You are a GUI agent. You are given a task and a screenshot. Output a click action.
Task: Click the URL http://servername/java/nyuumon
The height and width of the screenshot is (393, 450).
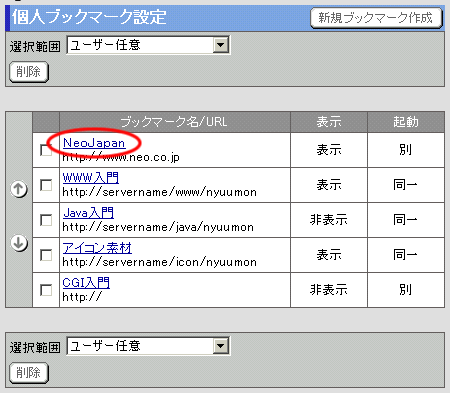(158, 227)
